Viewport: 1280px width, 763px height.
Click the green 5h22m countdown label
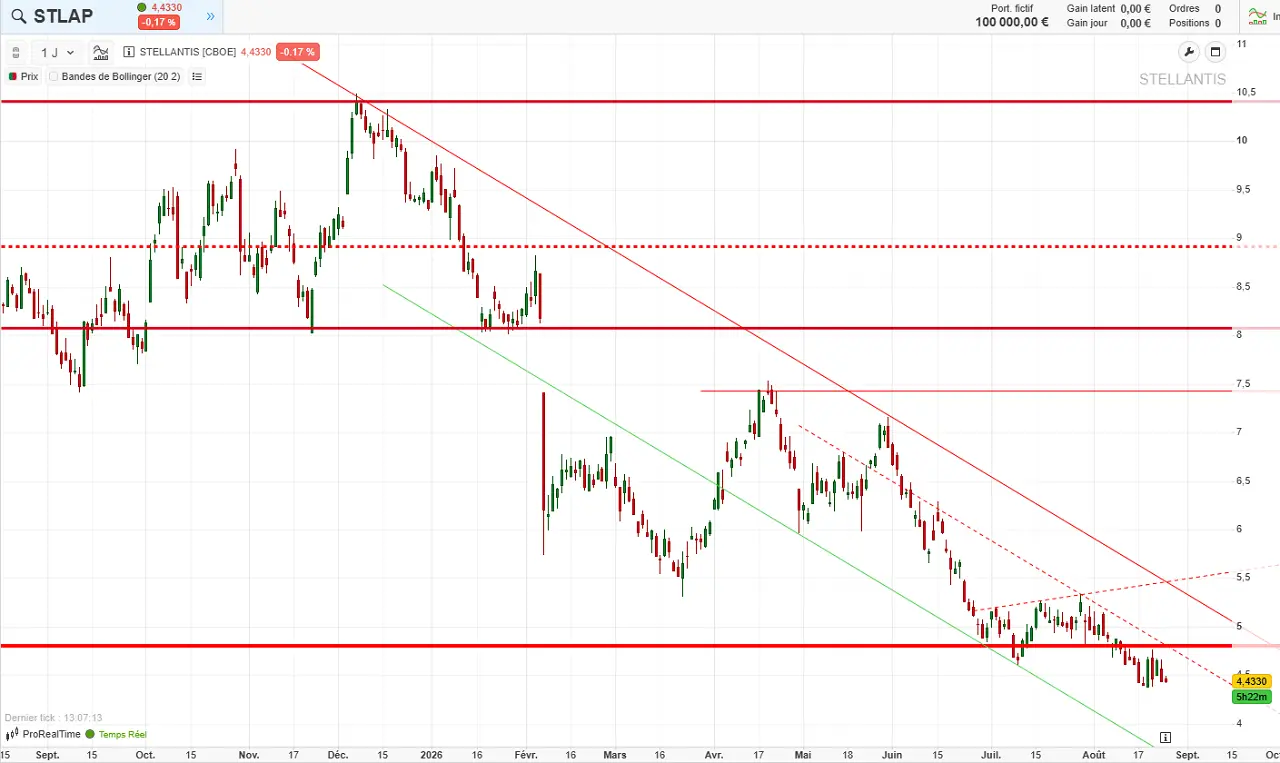click(x=1252, y=697)
